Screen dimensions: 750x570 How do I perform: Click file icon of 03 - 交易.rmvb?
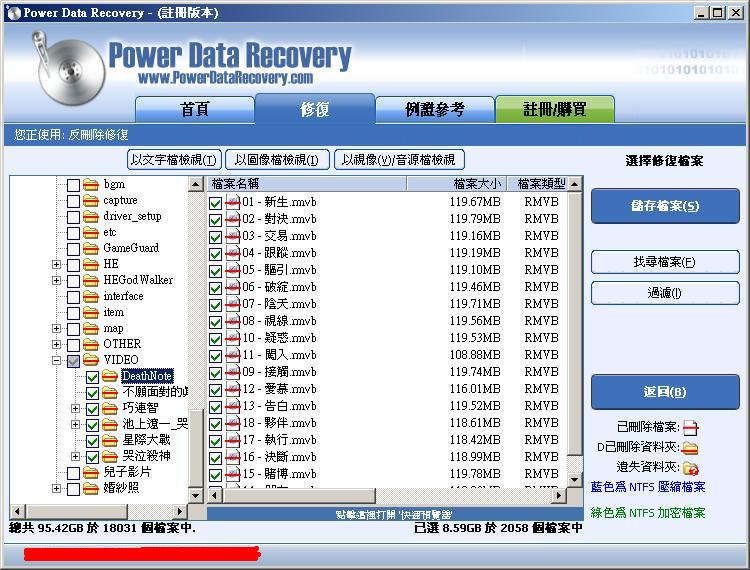[232, 236]
